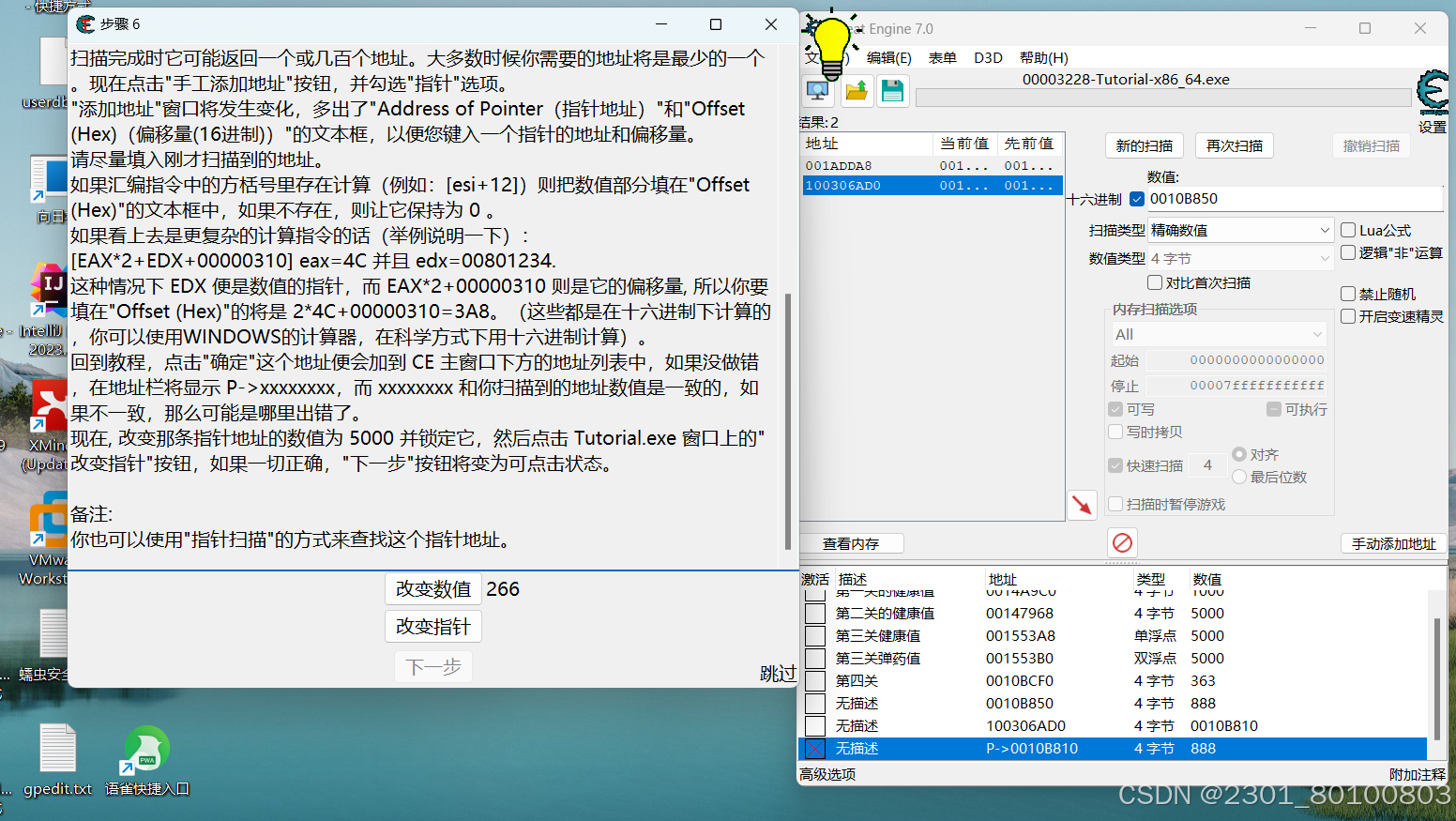Enable the Lua公式 checkbox
The height and width of the screenshot is (821, 1456).
click(x=1348, y=230)
